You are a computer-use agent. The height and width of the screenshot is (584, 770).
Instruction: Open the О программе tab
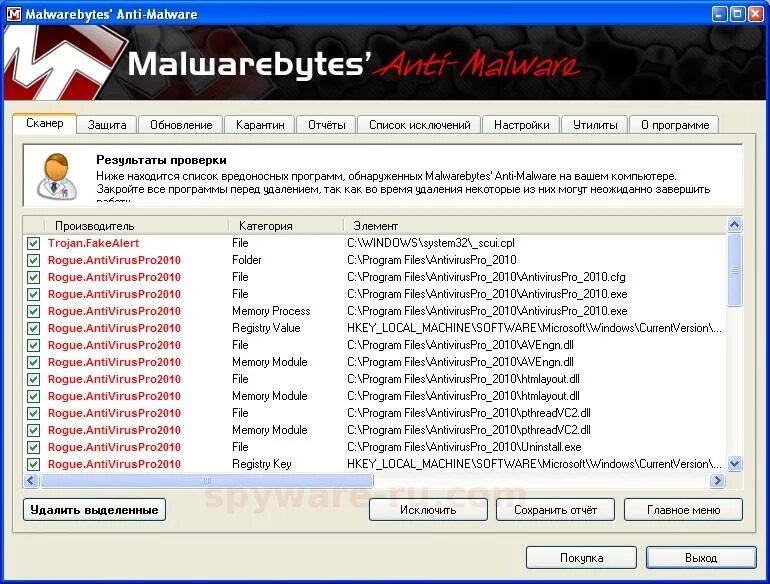click(x=675, y=125)
